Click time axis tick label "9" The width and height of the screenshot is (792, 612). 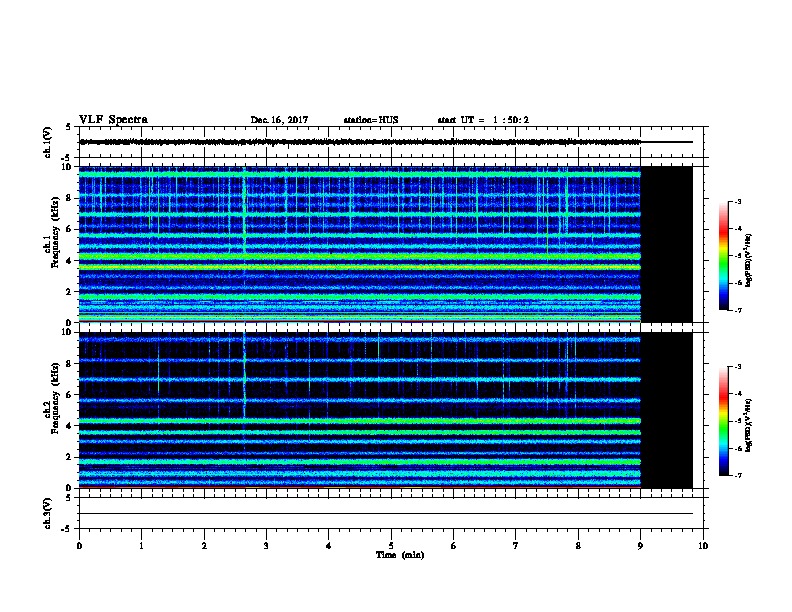[x=640, y=546]
